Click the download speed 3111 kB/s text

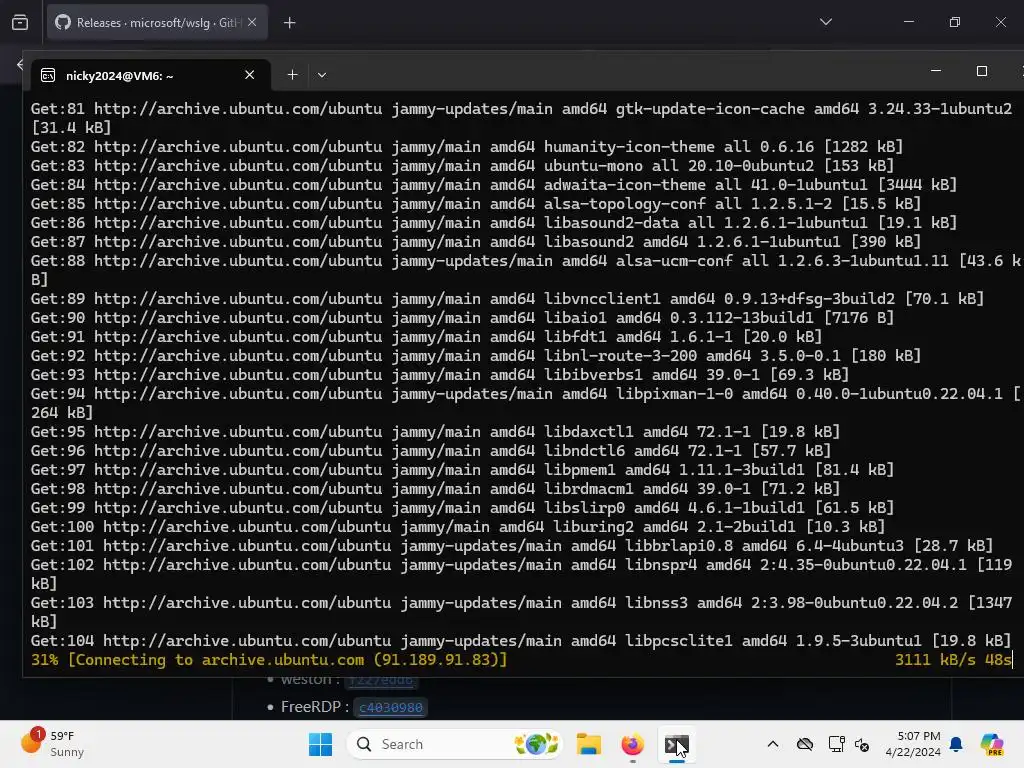tap(934, 660)
